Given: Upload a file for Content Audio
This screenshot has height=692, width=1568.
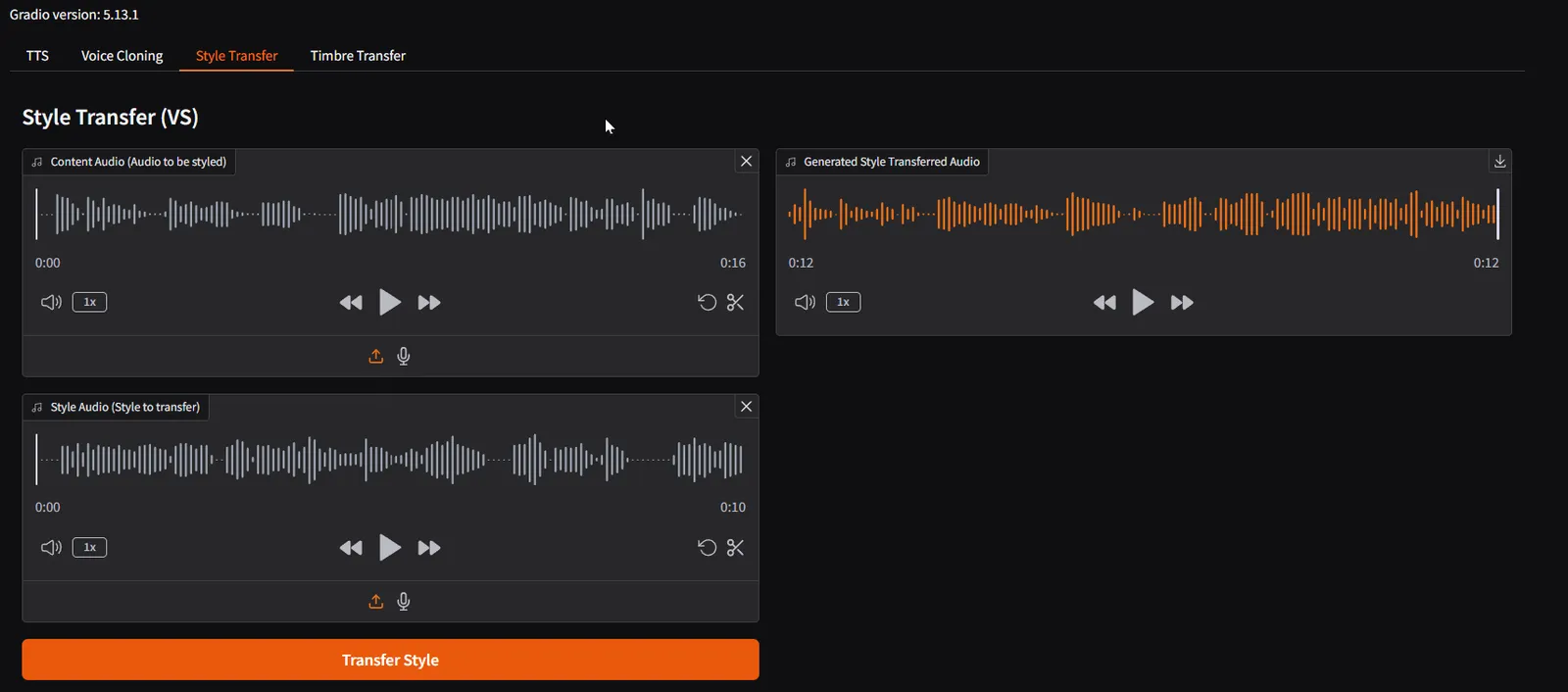Looking at the screenshot, I should (x=375, y=356).
